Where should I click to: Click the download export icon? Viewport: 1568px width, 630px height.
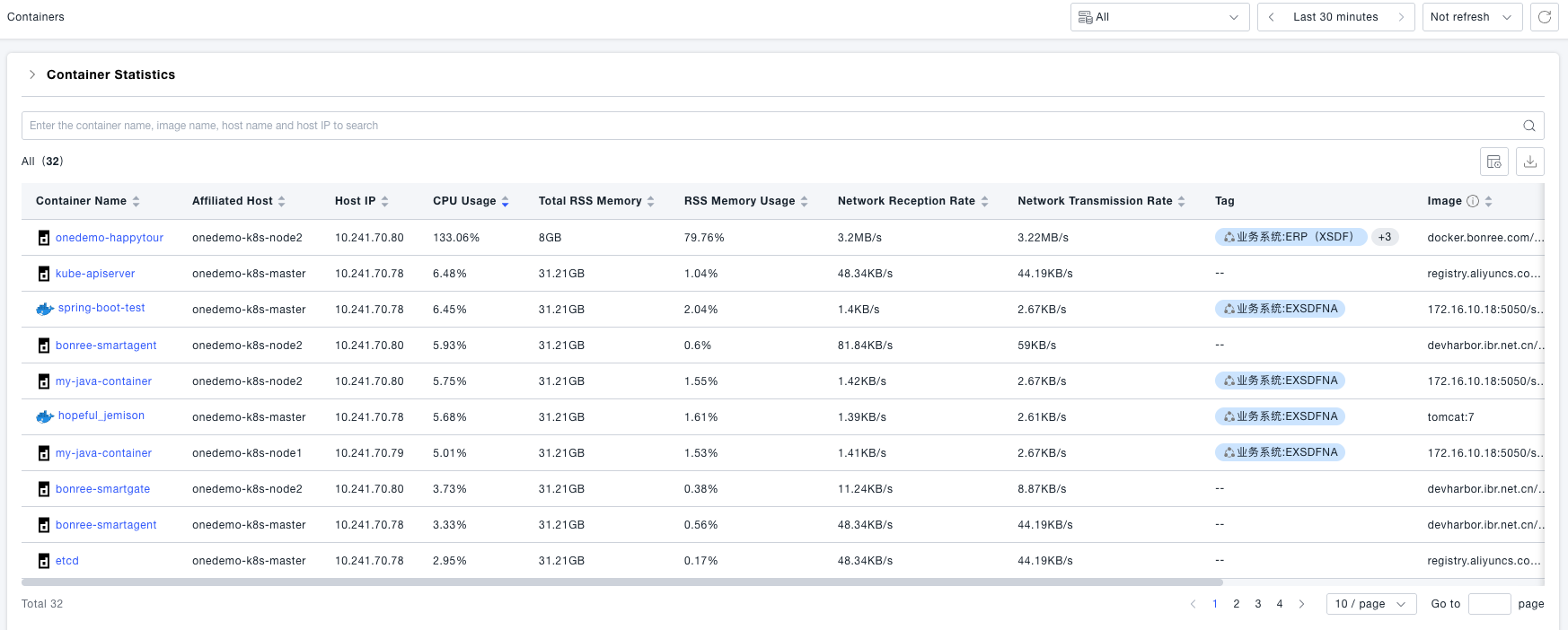point(1530,162)
